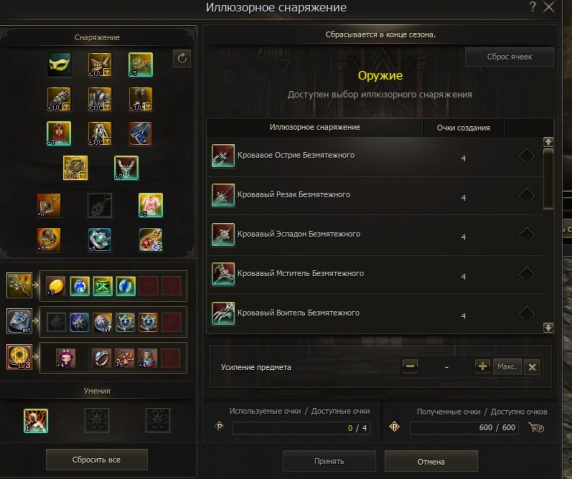This screenshot has width=572, height=479.
Task: Click the first skill icon under Умения
Action: click(36, 421)
